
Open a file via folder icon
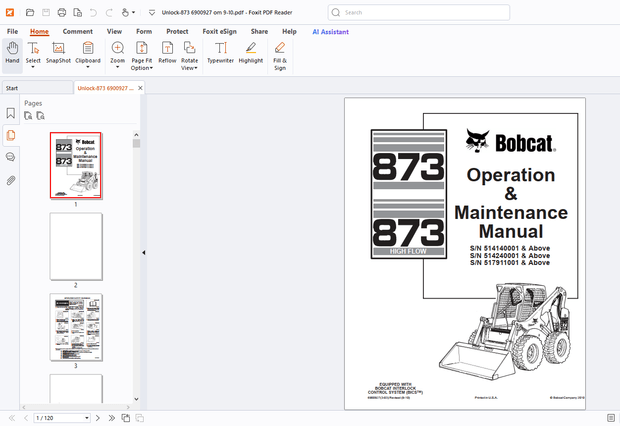click(x=30, y=12)
